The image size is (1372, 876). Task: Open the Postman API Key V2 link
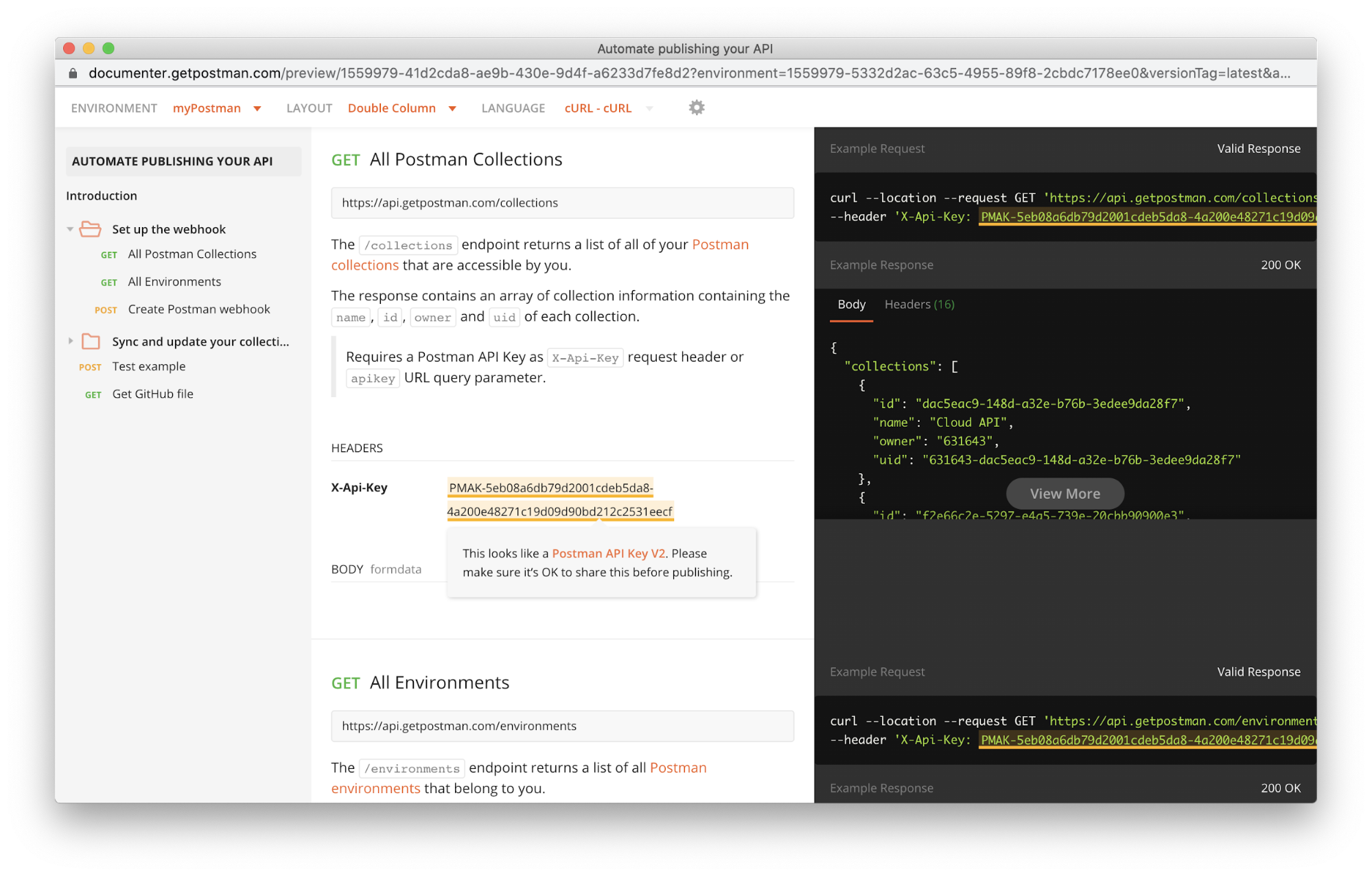[x=608, y=554]
